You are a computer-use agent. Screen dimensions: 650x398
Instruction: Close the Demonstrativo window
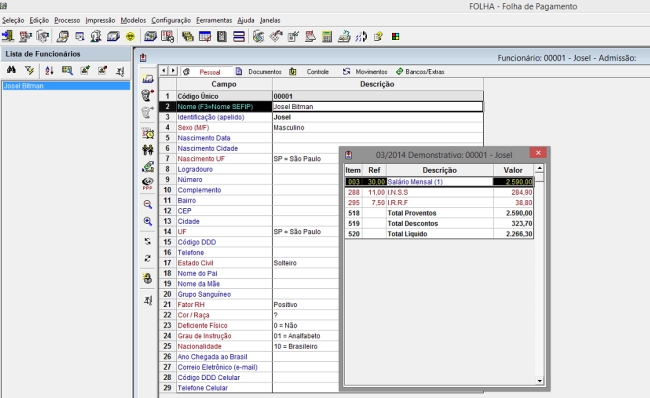click(x=538, y=153)
